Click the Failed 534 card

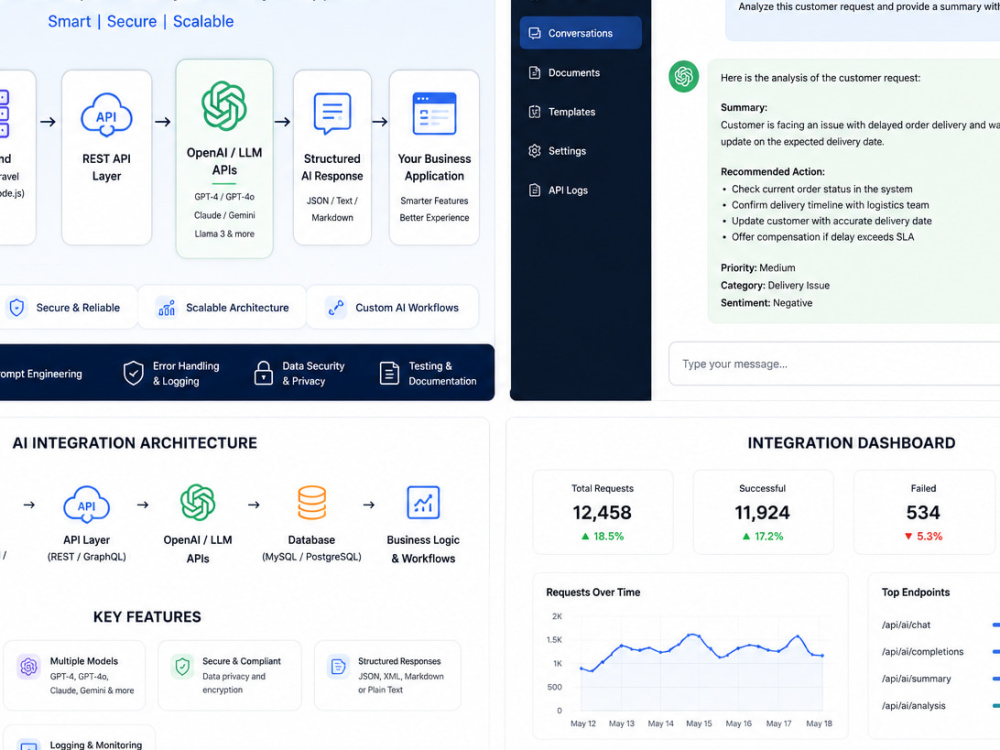coord(923,512)
